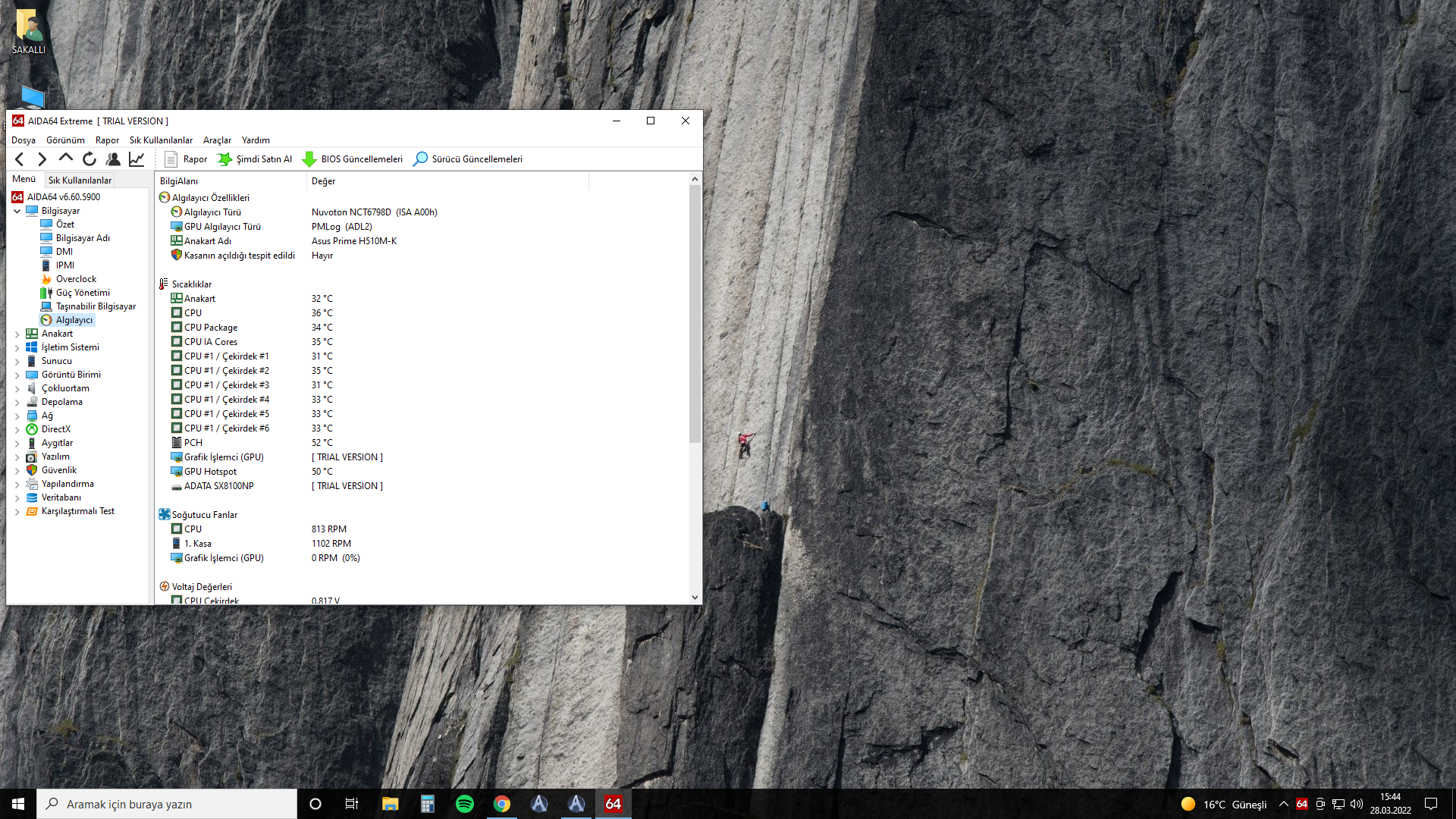Open the Araçlar menu
This screenshot has width=1456, height=819.
pyautogui.click(x=217, y=140)
